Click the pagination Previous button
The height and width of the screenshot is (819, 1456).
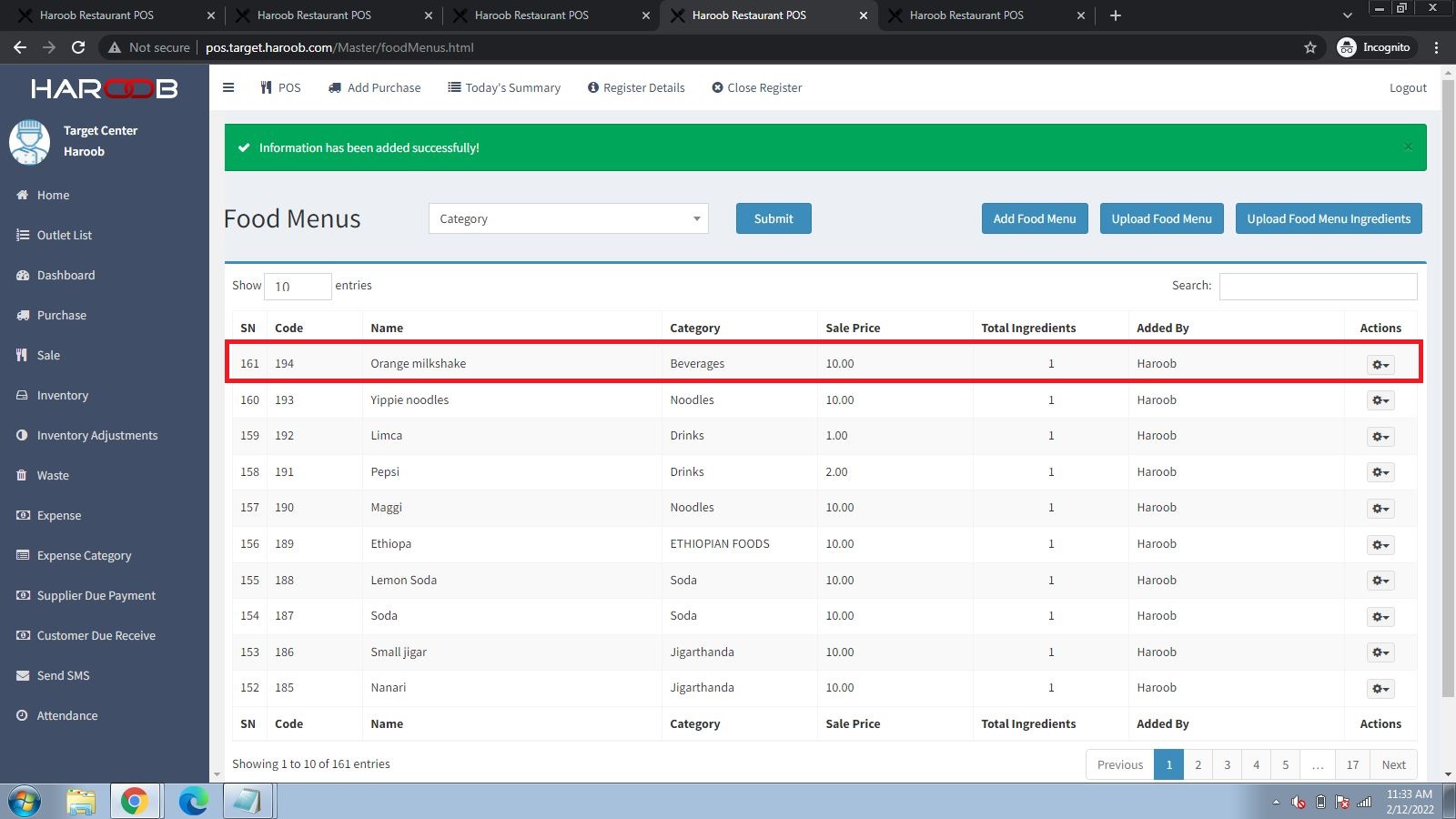(1120, 764)
